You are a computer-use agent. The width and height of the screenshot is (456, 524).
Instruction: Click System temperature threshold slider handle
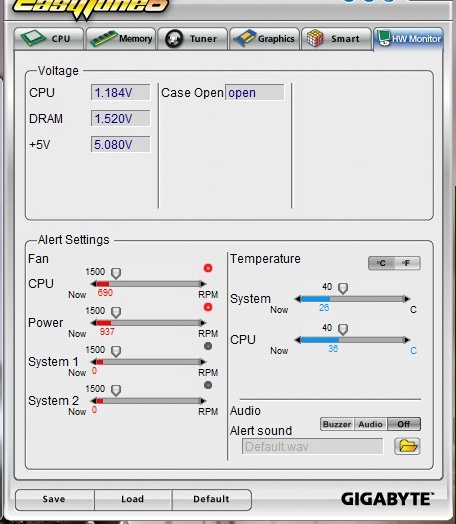click(x=343, y=288)
